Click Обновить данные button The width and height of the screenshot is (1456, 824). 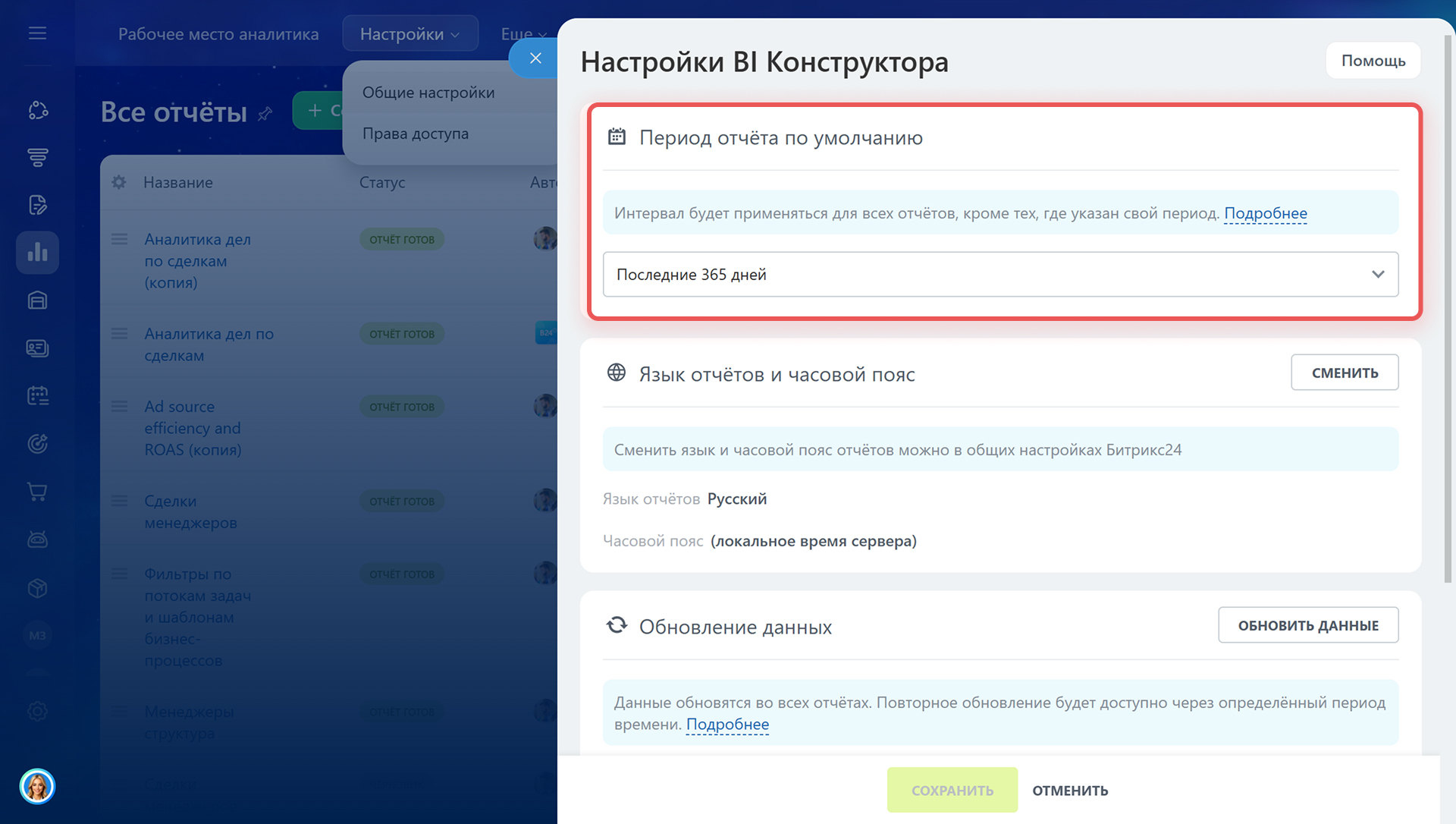(x=1307, y=625)
